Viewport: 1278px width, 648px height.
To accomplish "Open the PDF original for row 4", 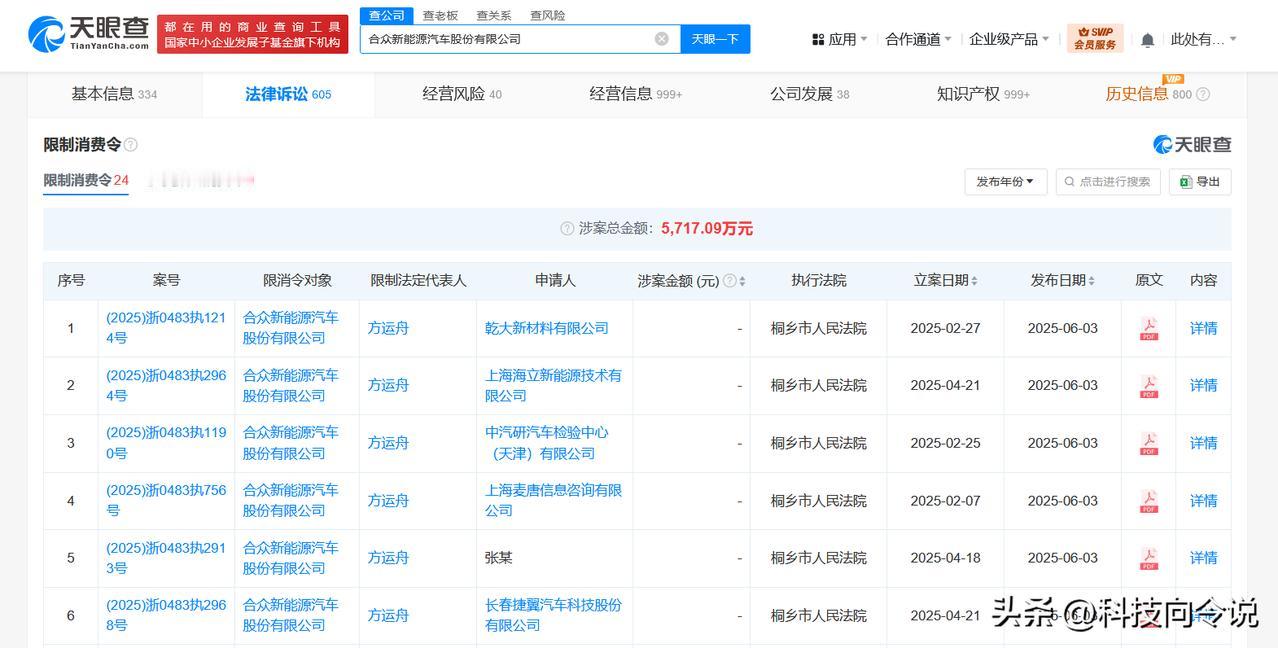I will coord(1149,501).
